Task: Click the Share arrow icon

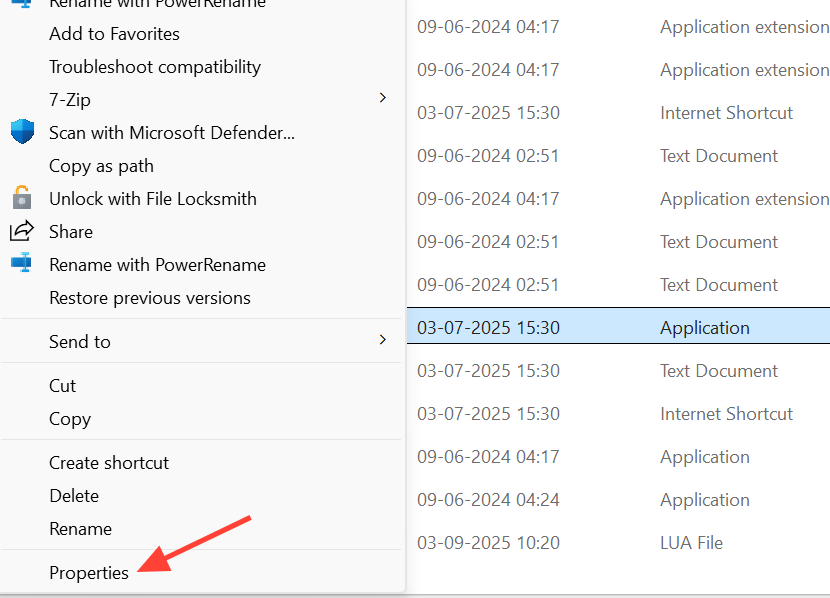Action: click(x=22, y=231)
